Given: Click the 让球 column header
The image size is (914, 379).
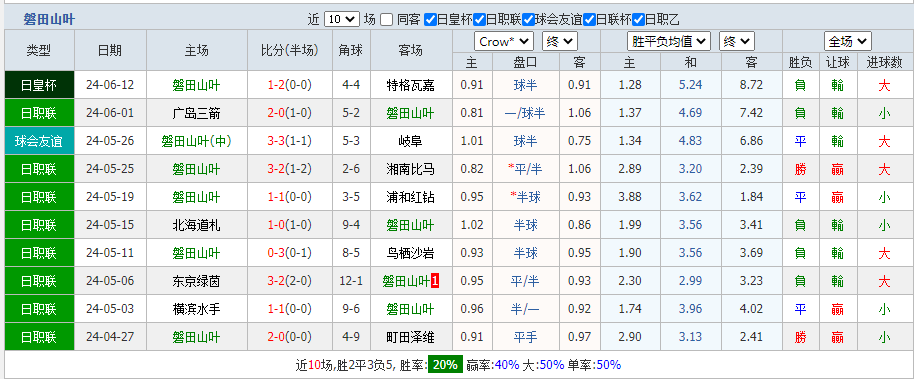Looking at the screenshot, I should 838,62.
